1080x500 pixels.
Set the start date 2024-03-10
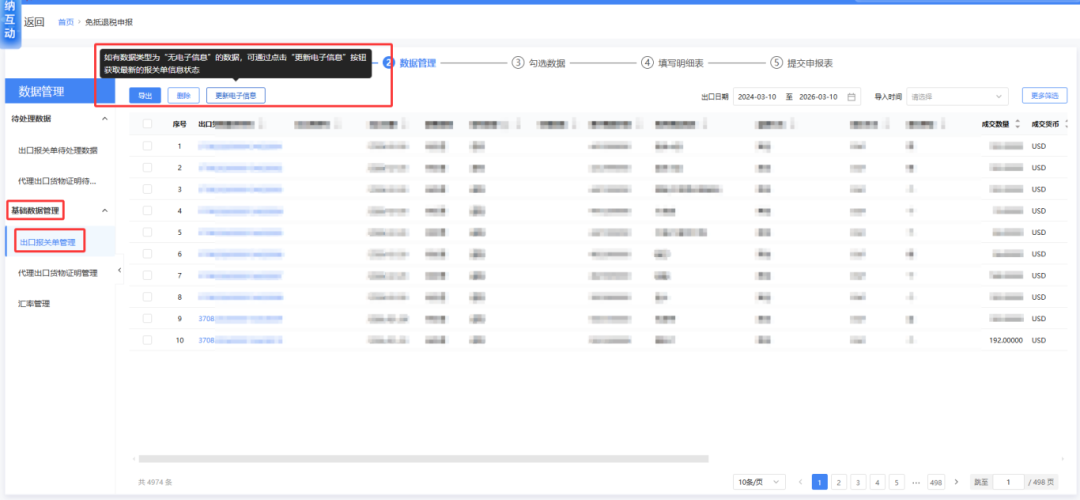point(756,97)
